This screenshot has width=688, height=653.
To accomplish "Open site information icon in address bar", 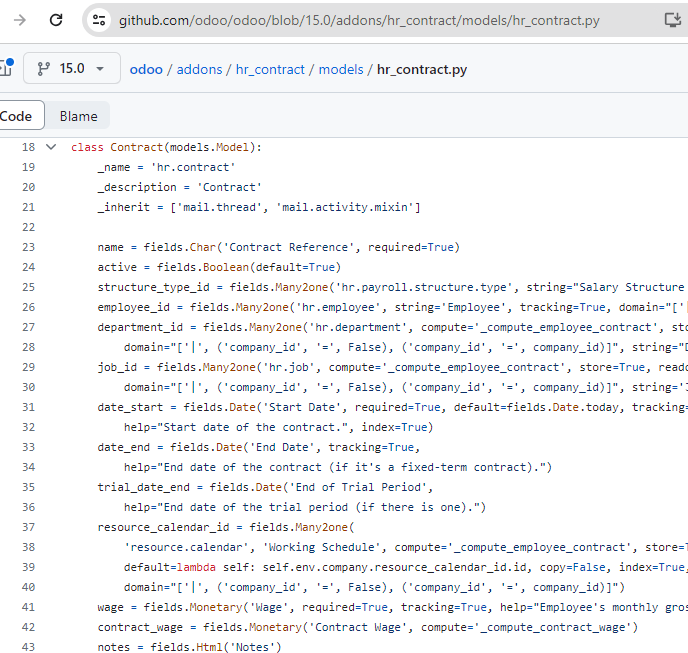I will click(x=99, y=20).
